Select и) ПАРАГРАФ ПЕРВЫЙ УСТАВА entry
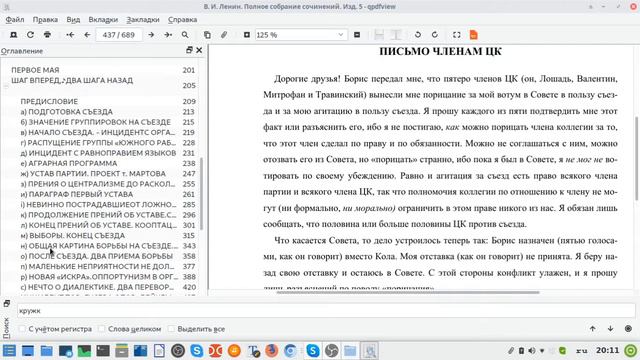 77,194
